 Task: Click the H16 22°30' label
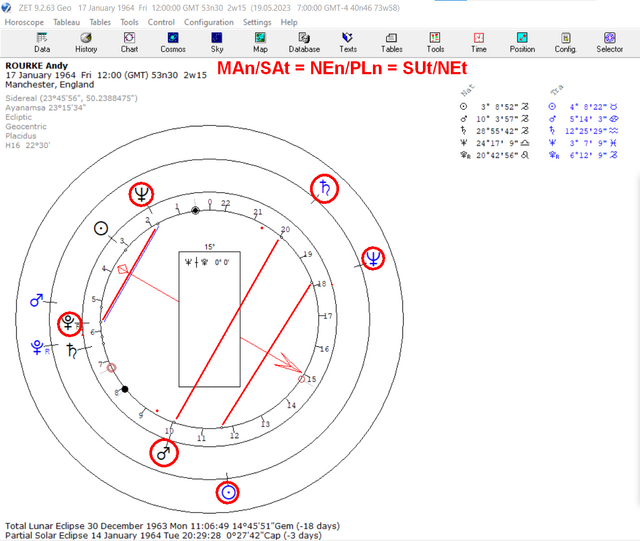27,145
